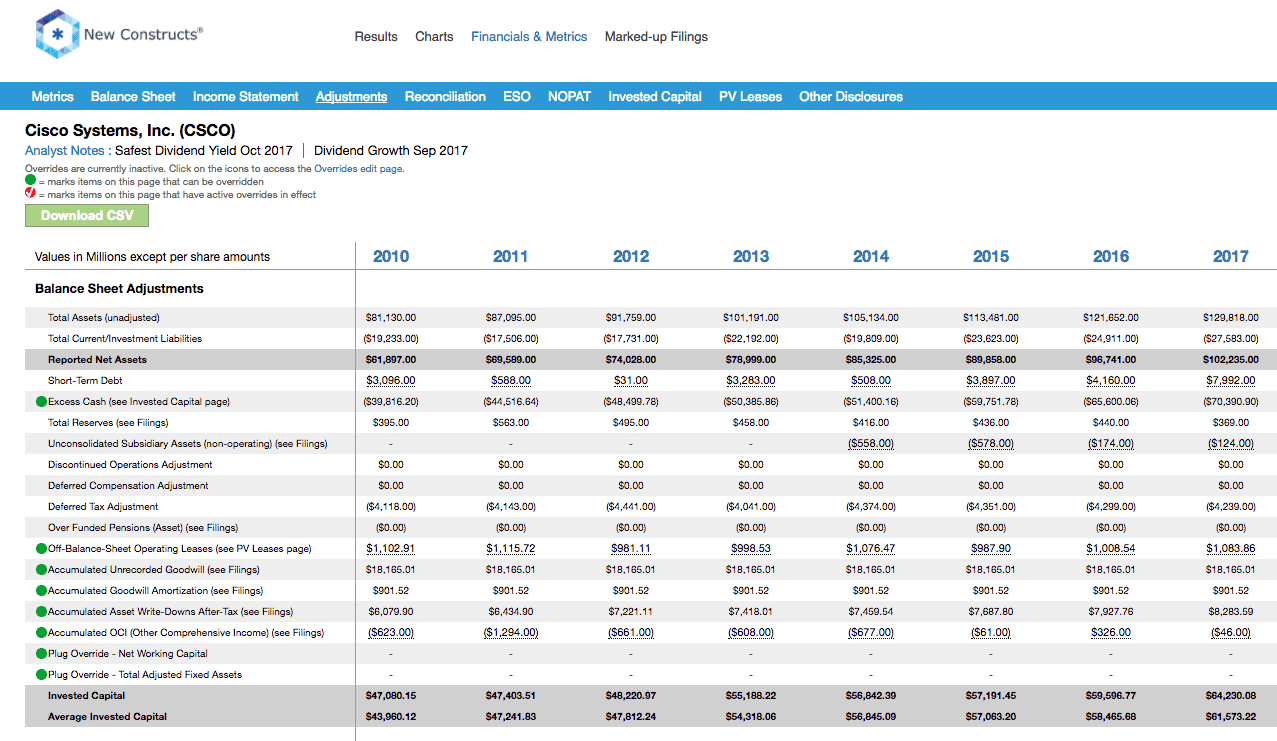Click 2017 Operating Leases value $1,083.86
Viewport: 1277px width, 741px height.
(x=1231, y=549)
